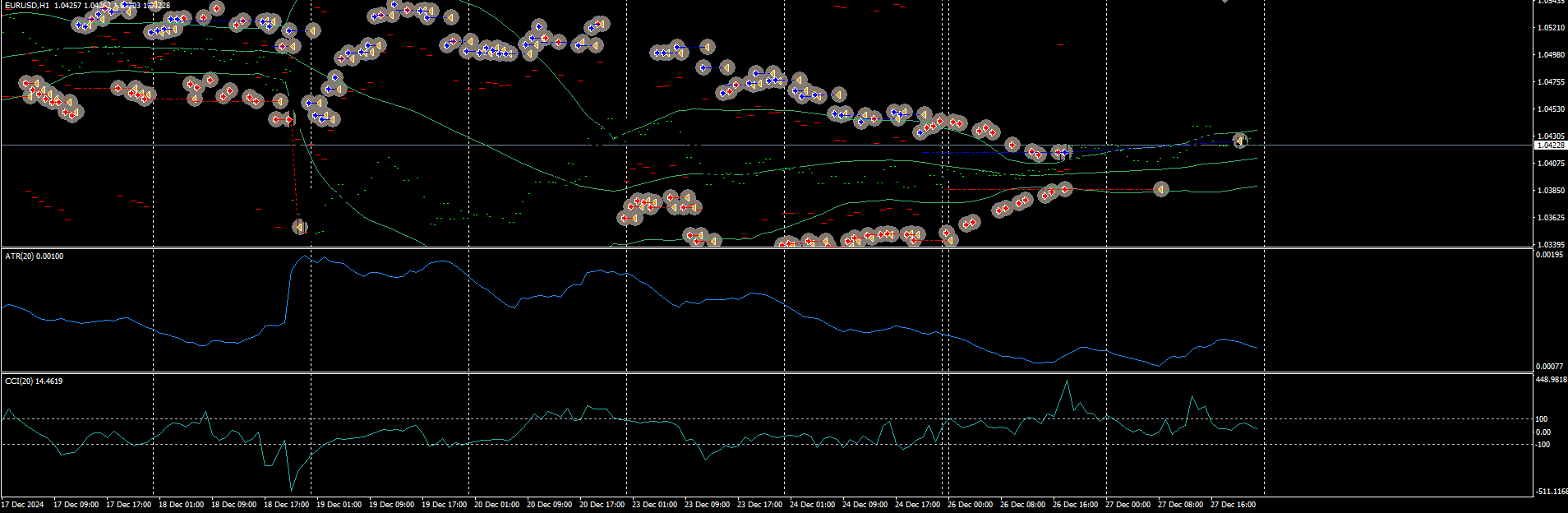Screen dimensions: 1568x513
Task: Click price level 1.04755 on the price axis
Action: click(x=1550, y=82)
